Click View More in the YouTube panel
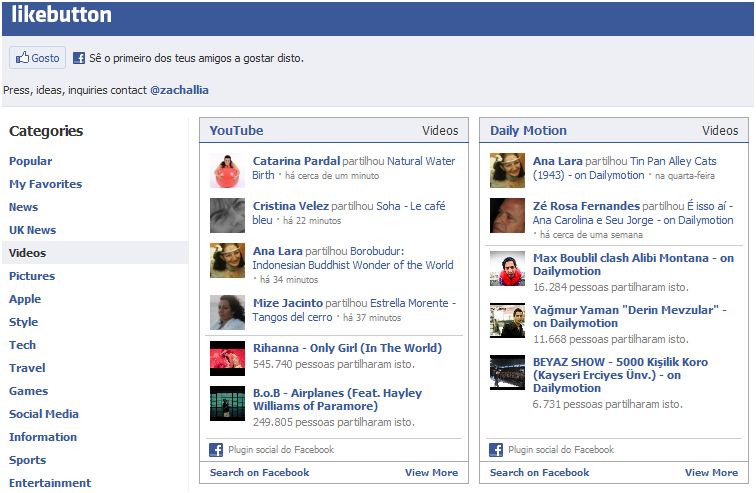 tap(432, 473)
